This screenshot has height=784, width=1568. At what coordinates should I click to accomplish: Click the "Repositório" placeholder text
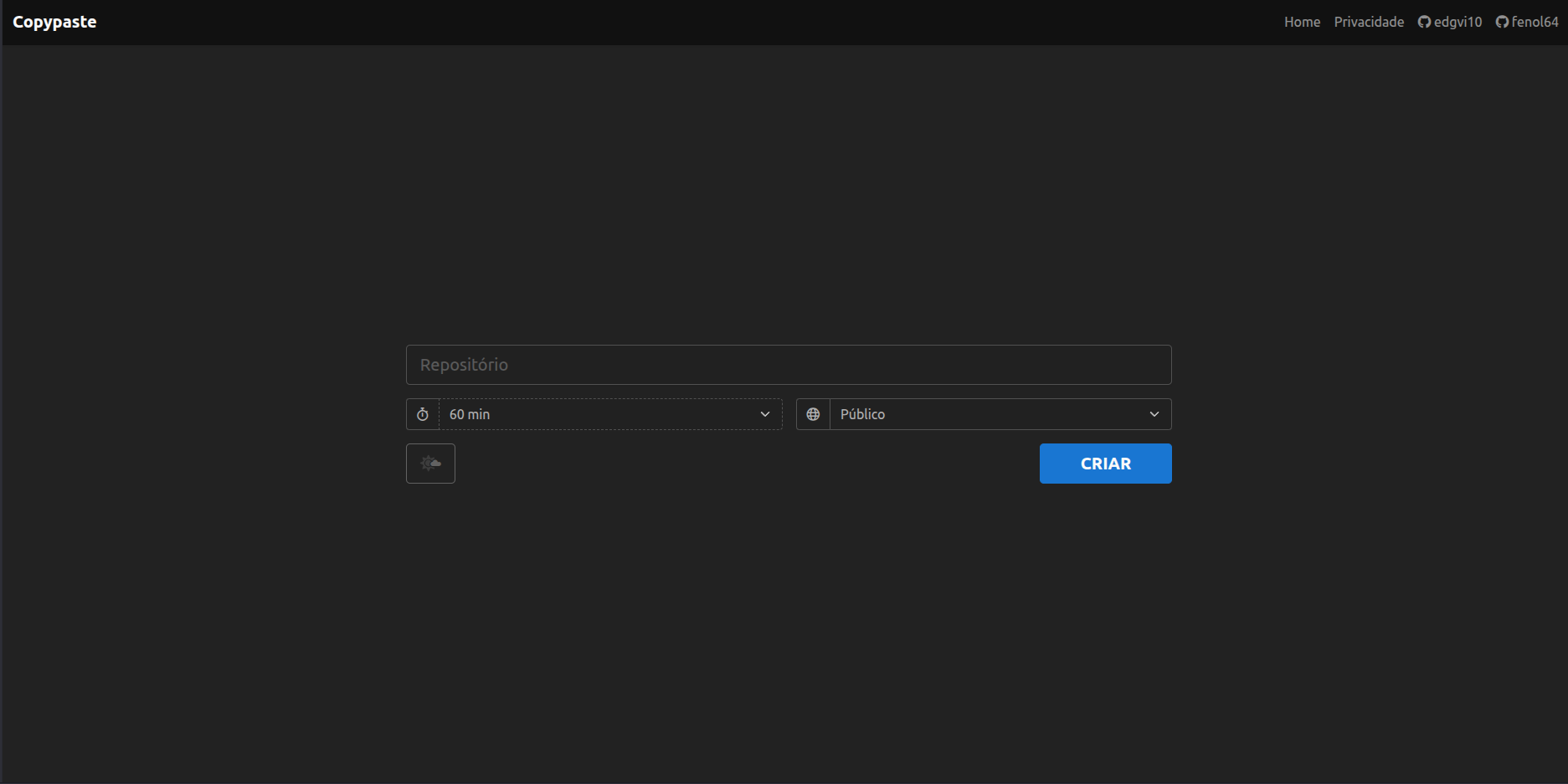click(x=464, y=365)
